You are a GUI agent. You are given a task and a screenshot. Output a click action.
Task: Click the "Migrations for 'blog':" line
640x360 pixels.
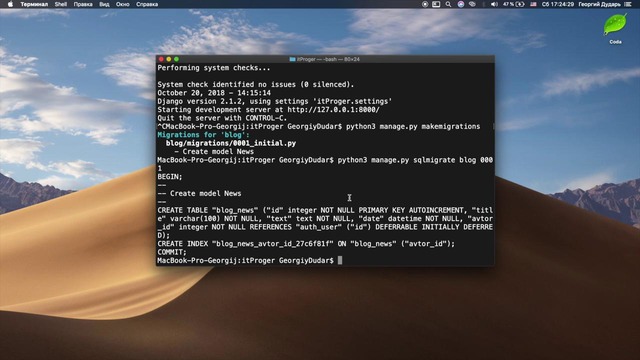(203, 135)
